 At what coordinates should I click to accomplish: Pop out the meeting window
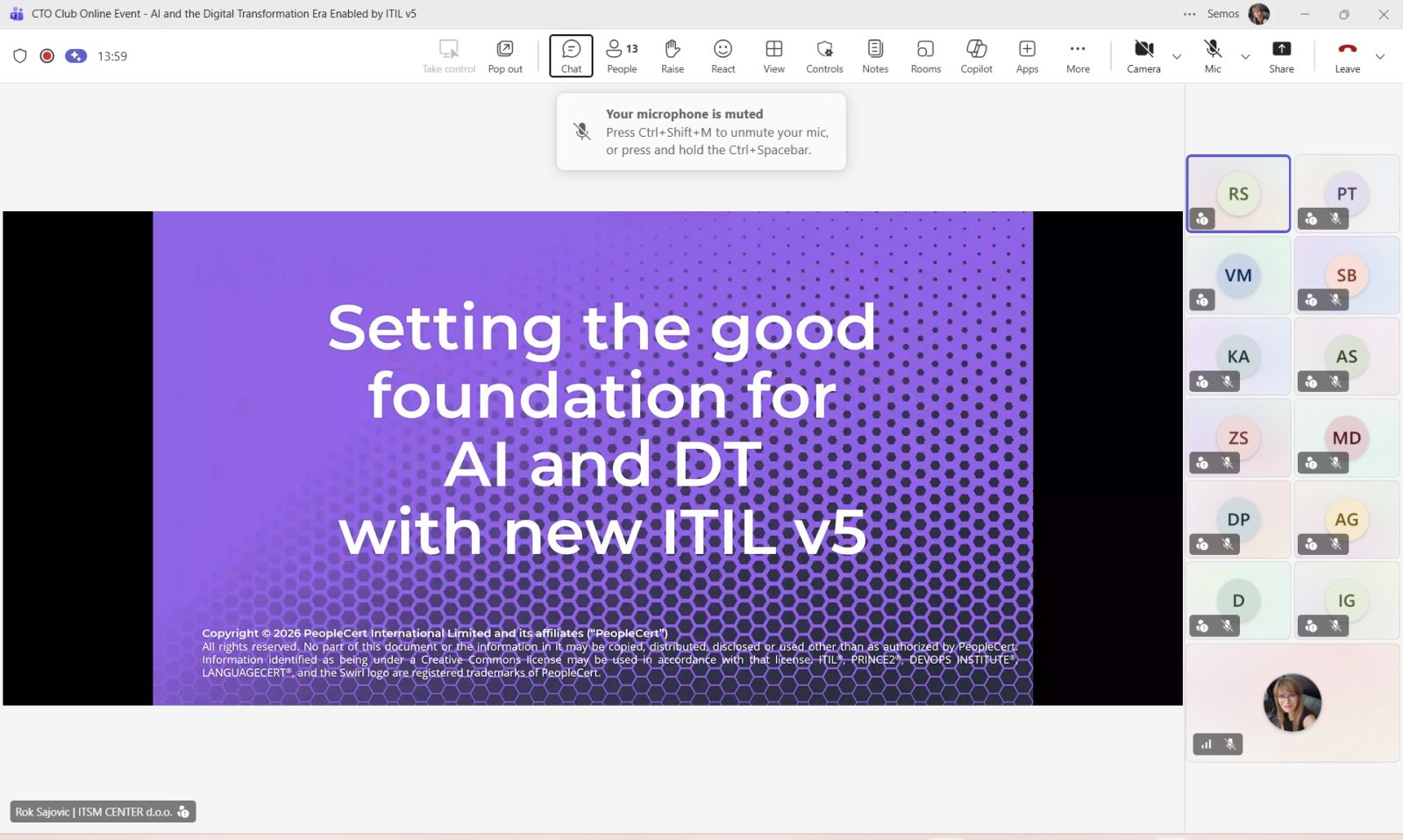[x=504, y=55]
